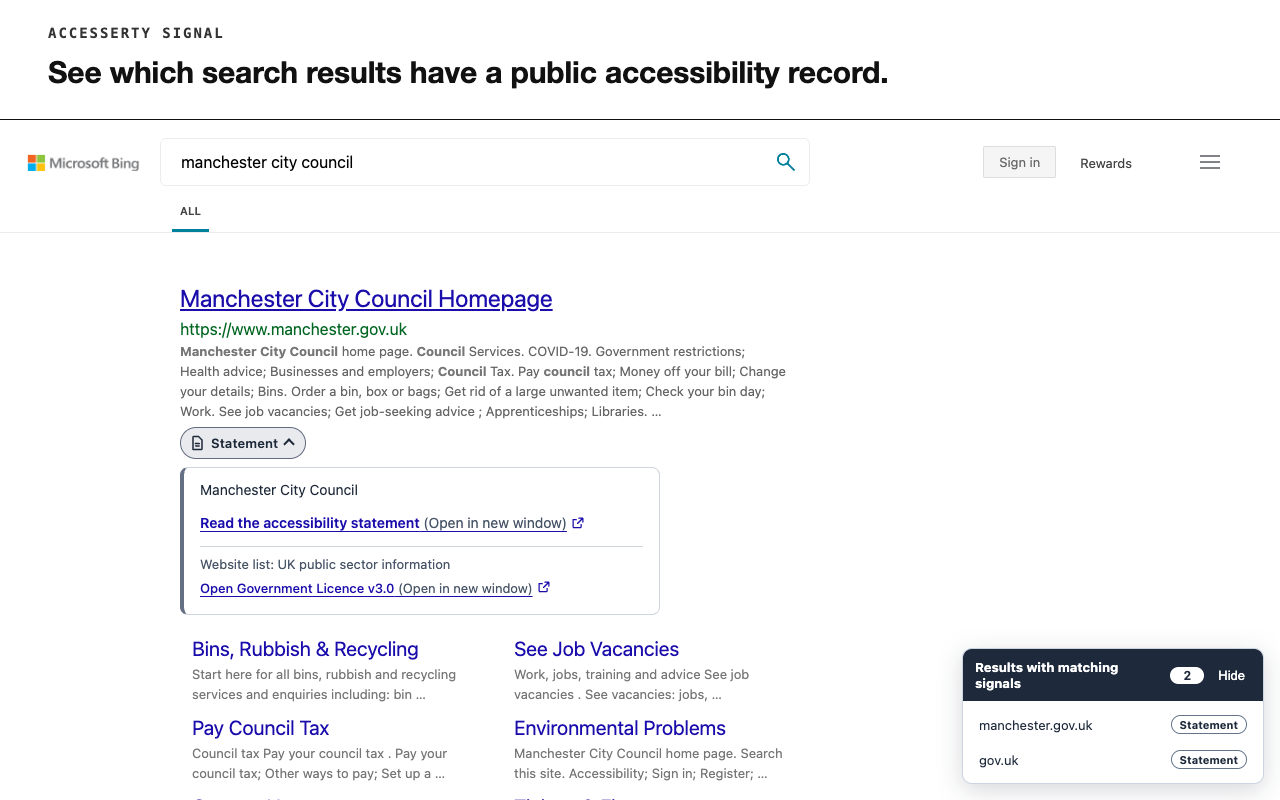Click external-link icon after Open Government Licence
This screenshot has width=1280, height=800.
544,588
